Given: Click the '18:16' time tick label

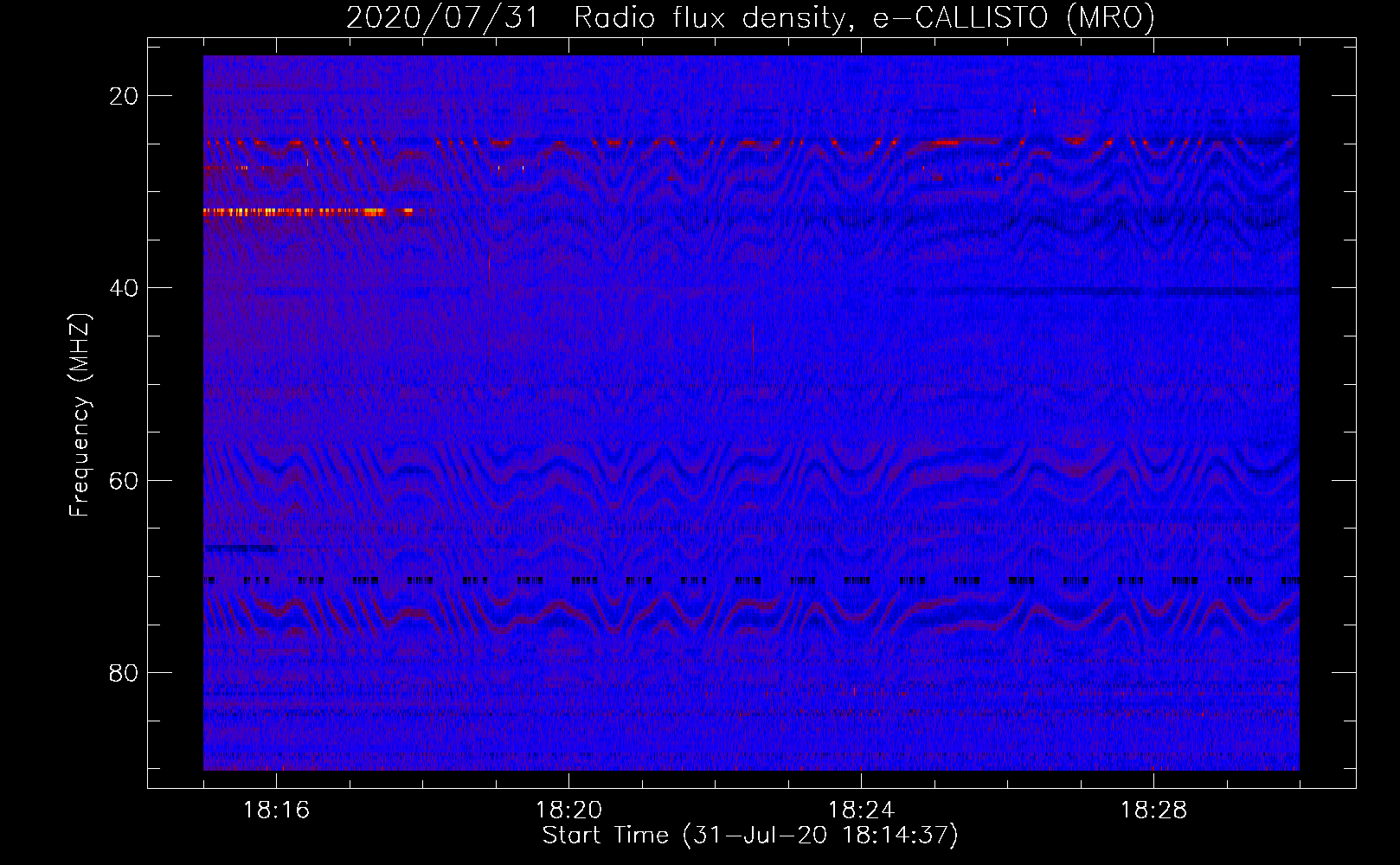Looking at the screenshot, I should click(x=276, y=811).
